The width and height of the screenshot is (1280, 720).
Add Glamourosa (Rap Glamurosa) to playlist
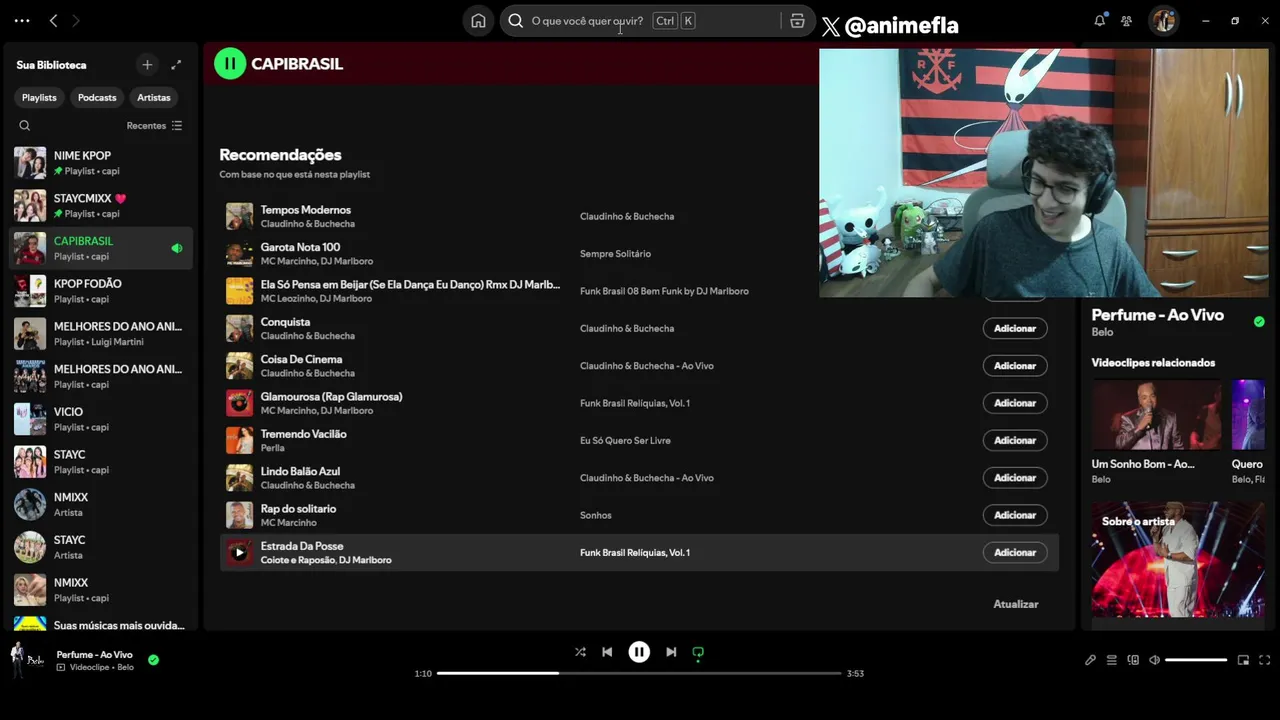click(x=1015, y=403)
